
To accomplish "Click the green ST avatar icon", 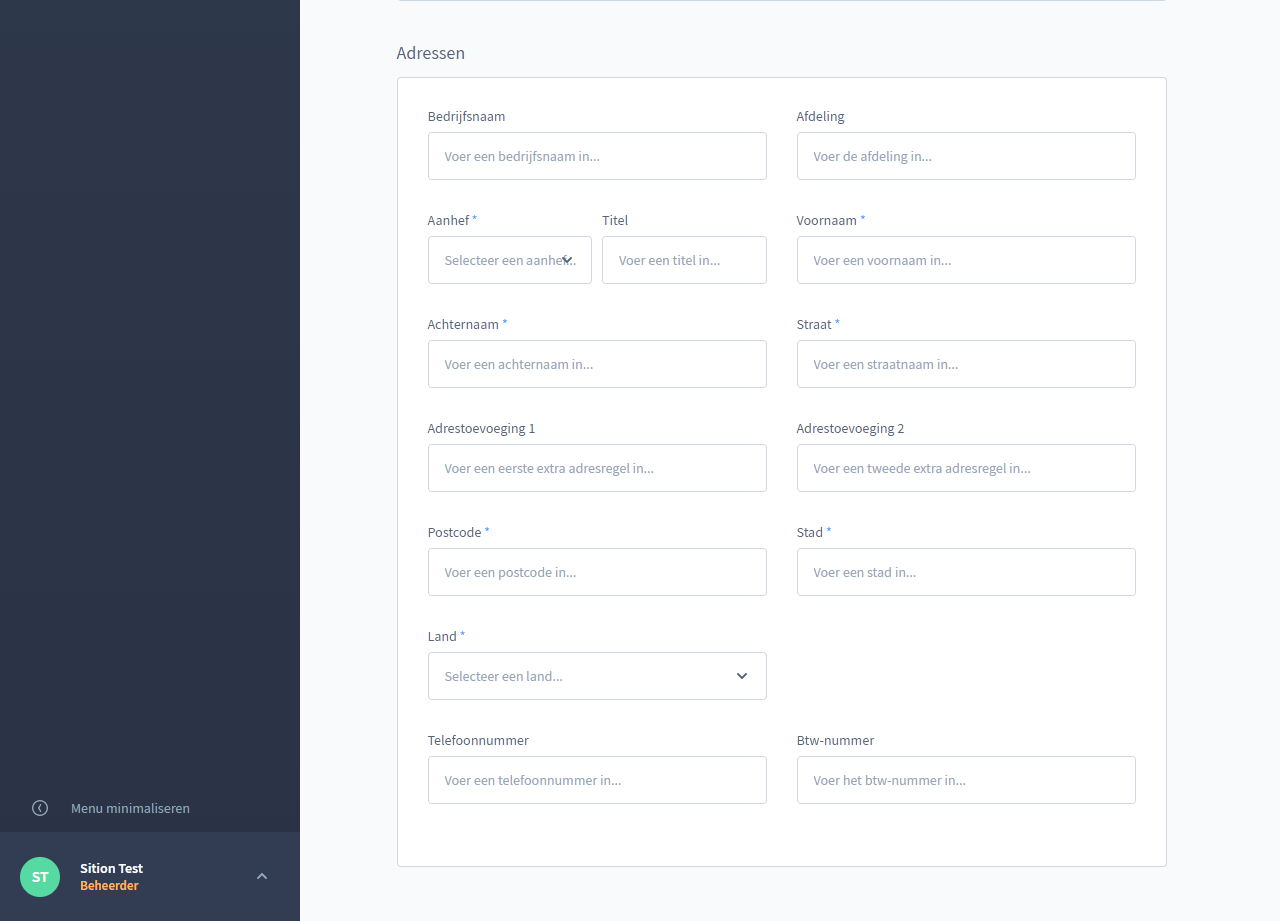I will coord(39,876).
